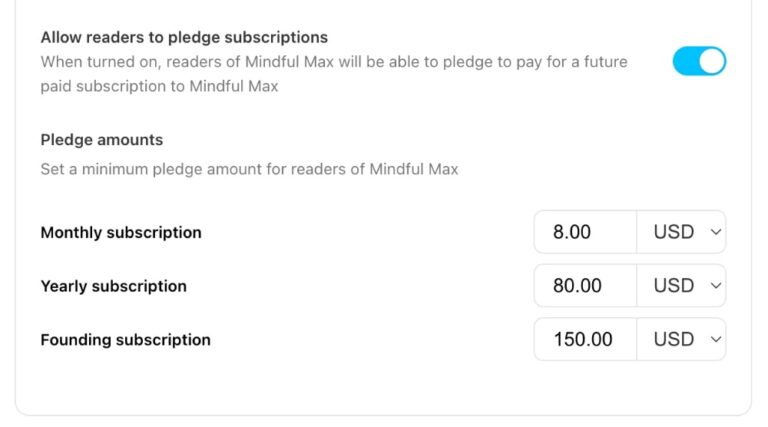Click the USD text in the Monthly row
Image resolution: width=768 pixels, height=427 pixels.
(673, 232)
